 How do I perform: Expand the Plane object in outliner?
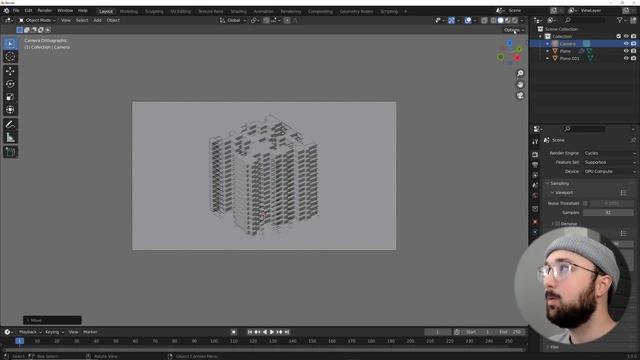tap(548, 51)
